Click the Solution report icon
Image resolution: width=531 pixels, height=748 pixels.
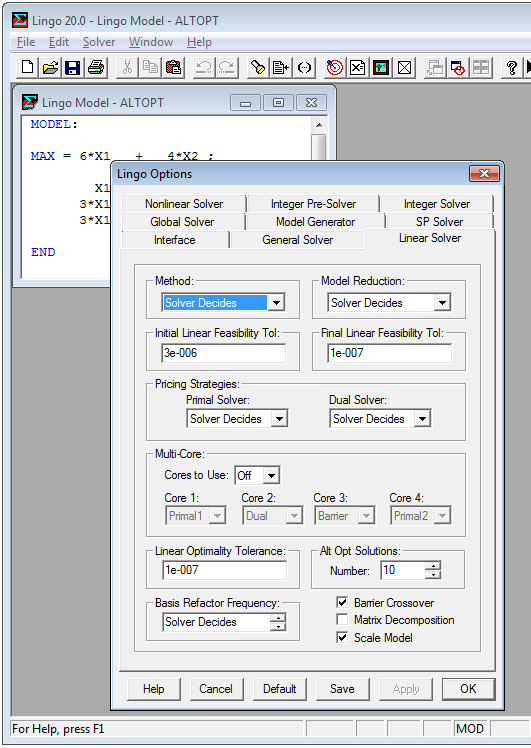357,67
